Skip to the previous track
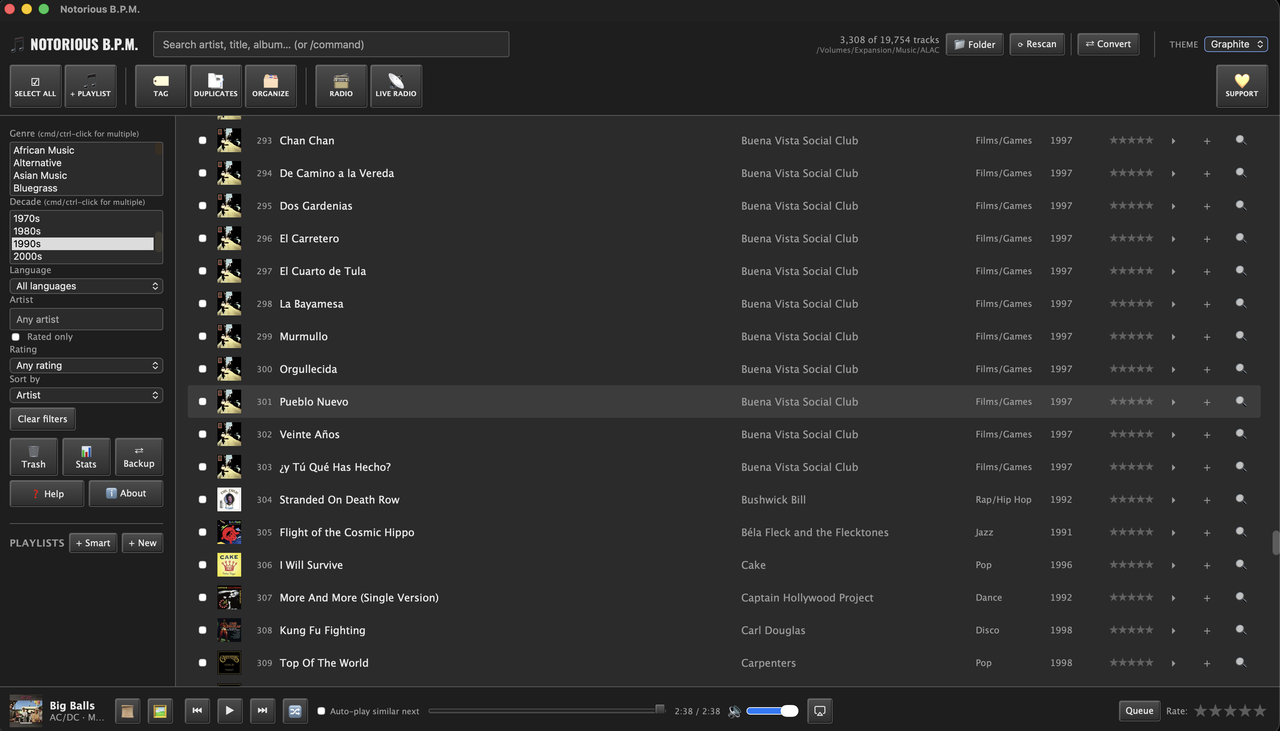Image resolution: width=1280 pixels, height=731 pixels. (197, 711)
